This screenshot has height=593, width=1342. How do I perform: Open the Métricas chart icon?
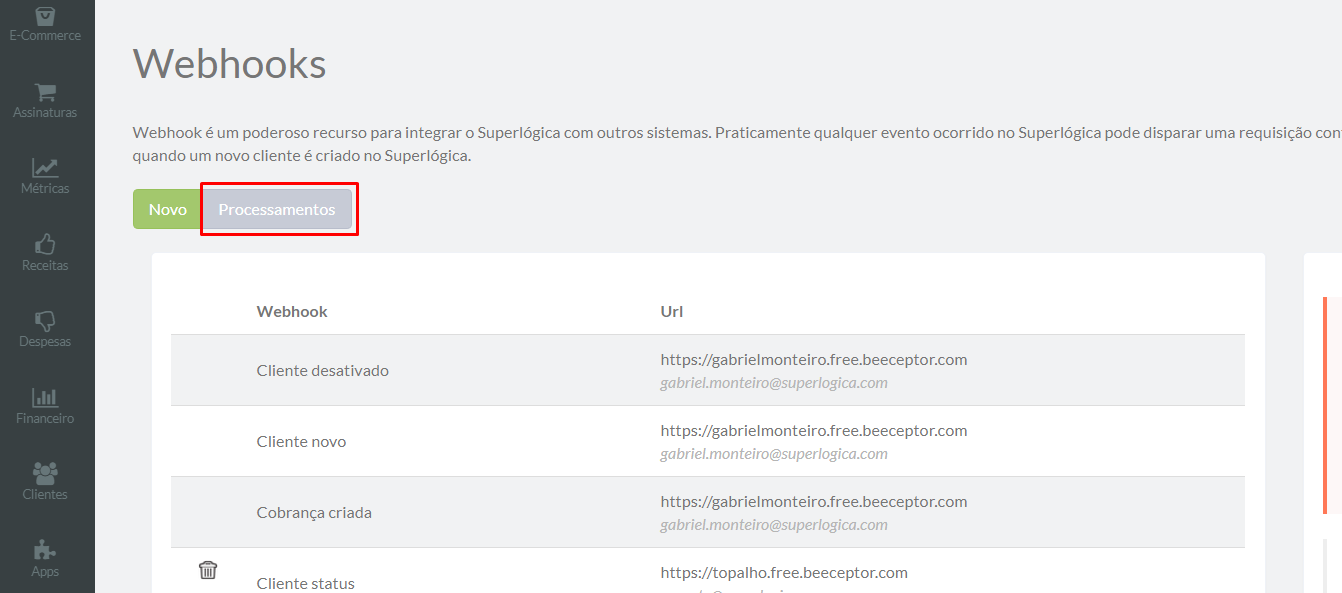coord(45,168)
